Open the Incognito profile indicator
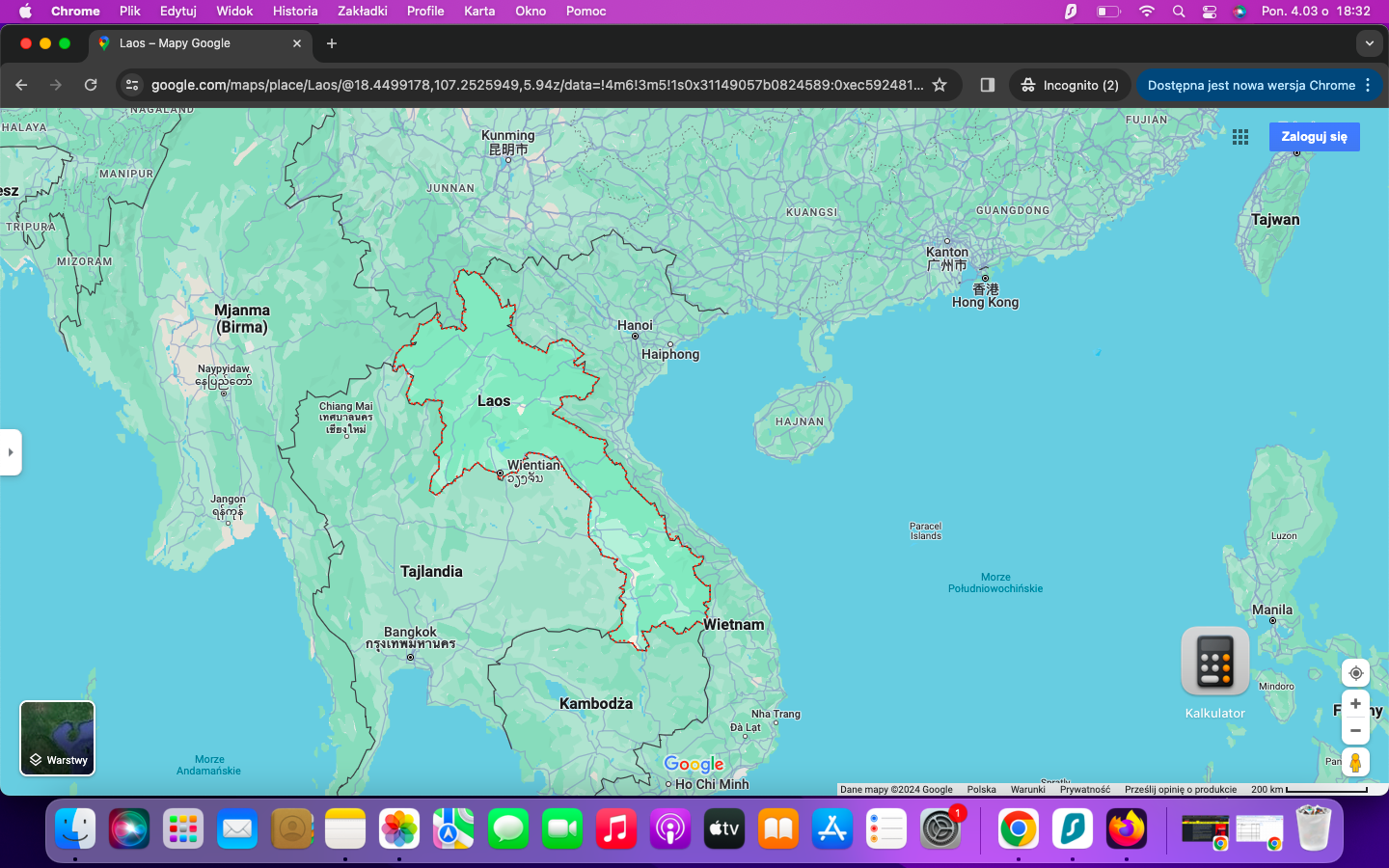The width and height of the screenshot is (1389, 868). (1070, 85)
